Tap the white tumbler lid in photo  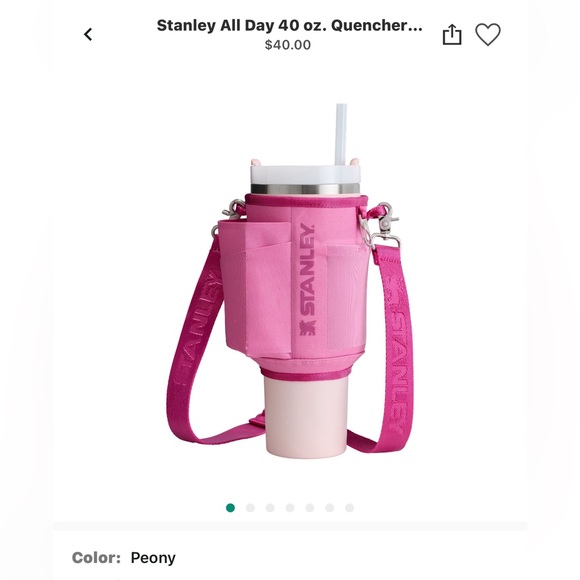pos(305,175)
